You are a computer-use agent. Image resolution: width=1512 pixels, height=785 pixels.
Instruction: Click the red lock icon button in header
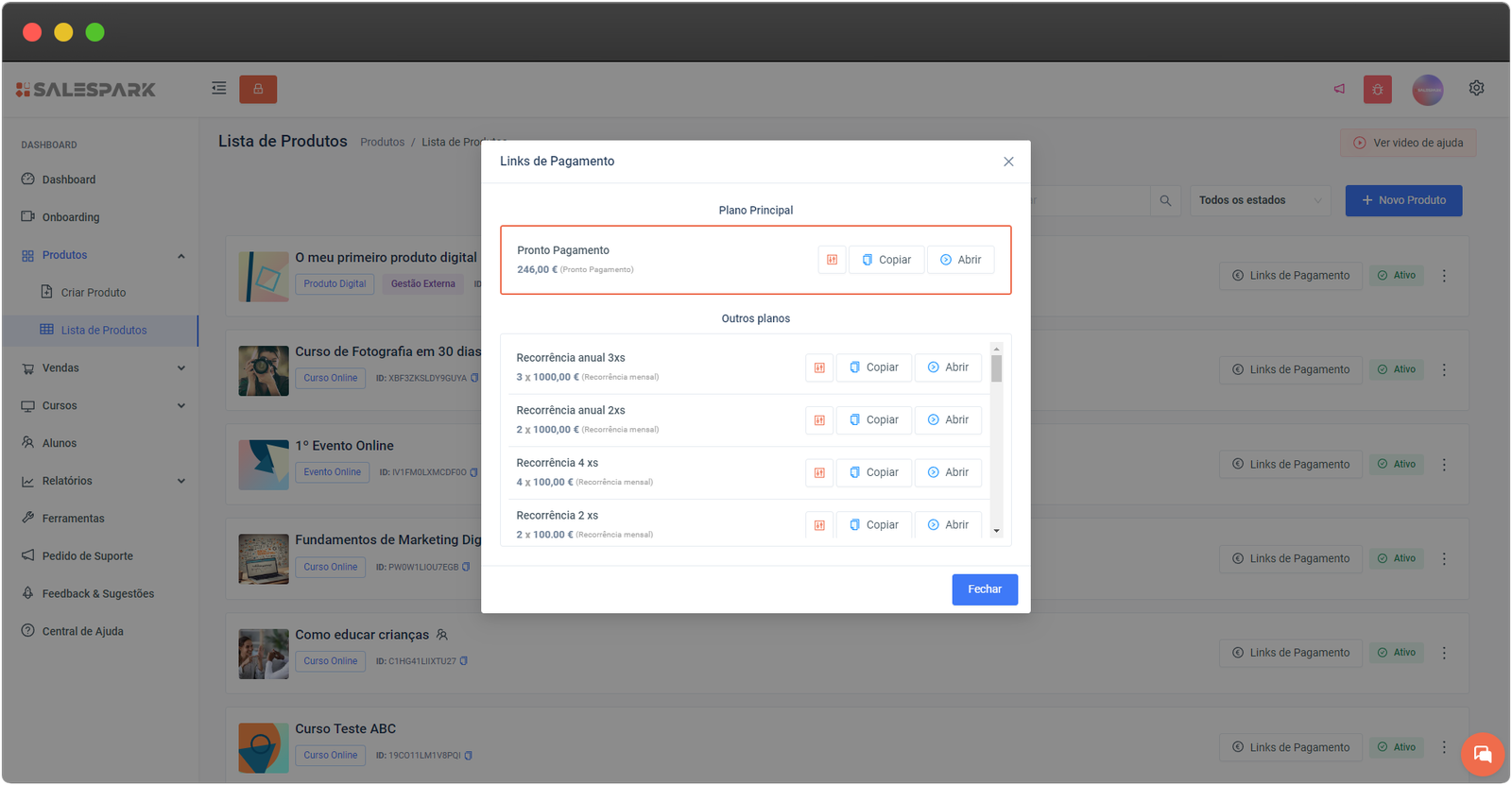tap(258, 89)
